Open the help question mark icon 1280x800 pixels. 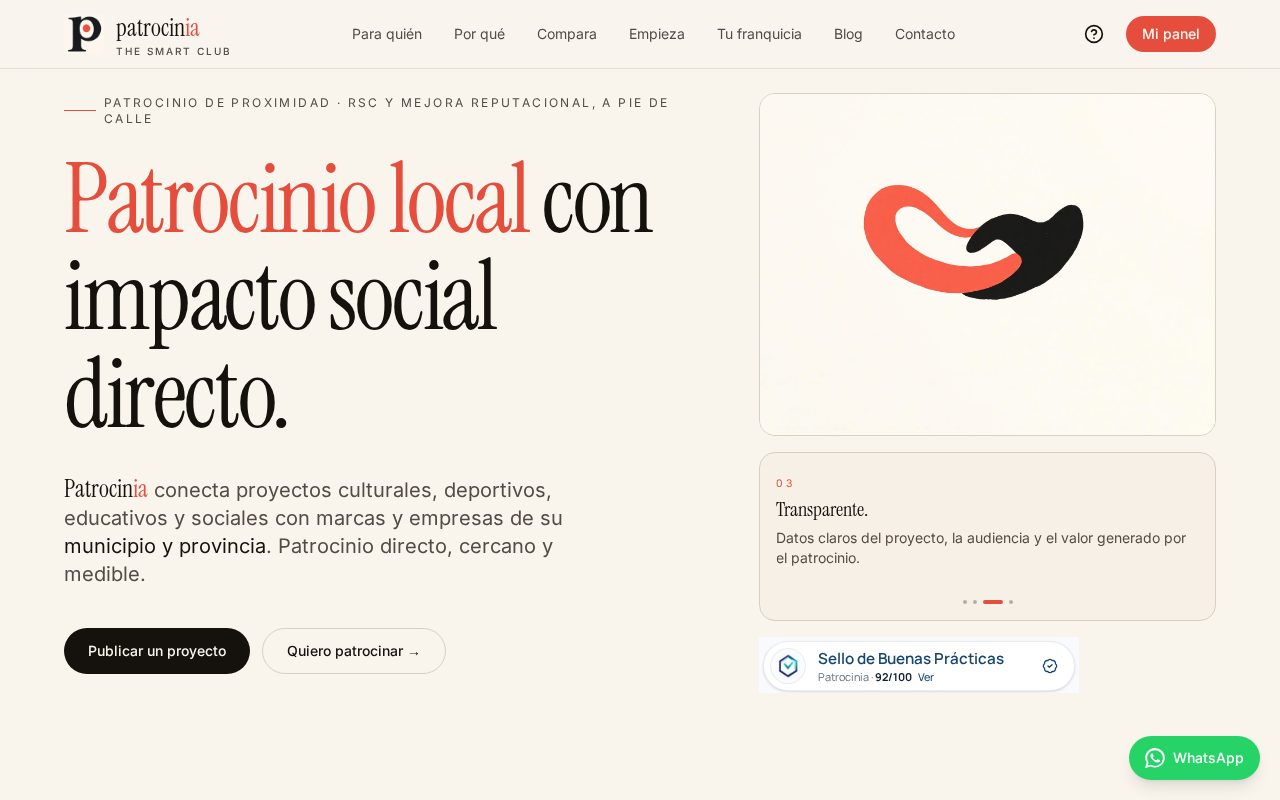pos(1094,34)
